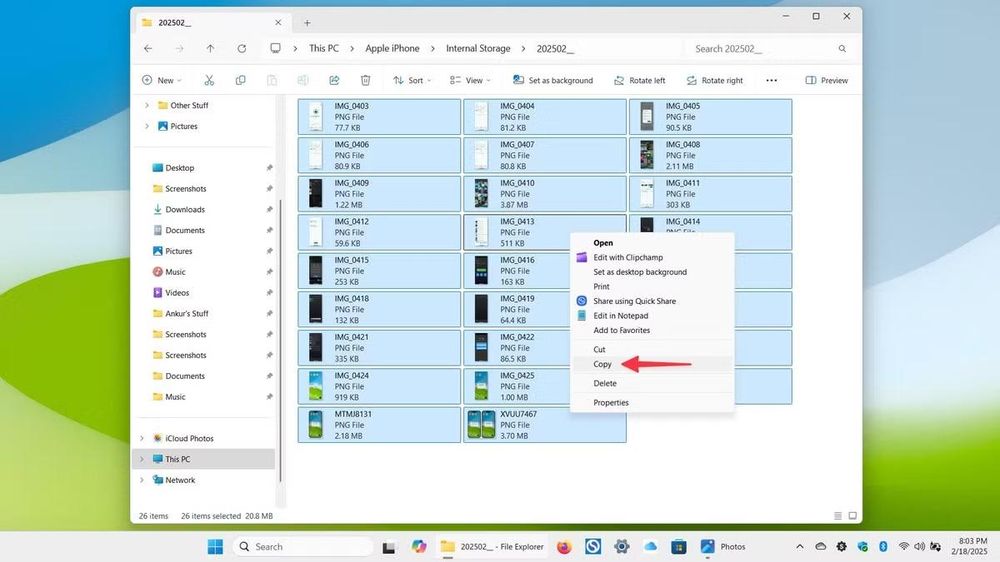Expand the iCloud Photos tree node

pos(142,438)
